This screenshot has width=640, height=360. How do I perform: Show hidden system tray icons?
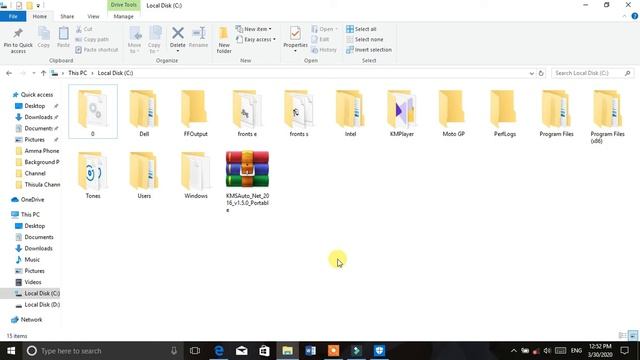513,351
